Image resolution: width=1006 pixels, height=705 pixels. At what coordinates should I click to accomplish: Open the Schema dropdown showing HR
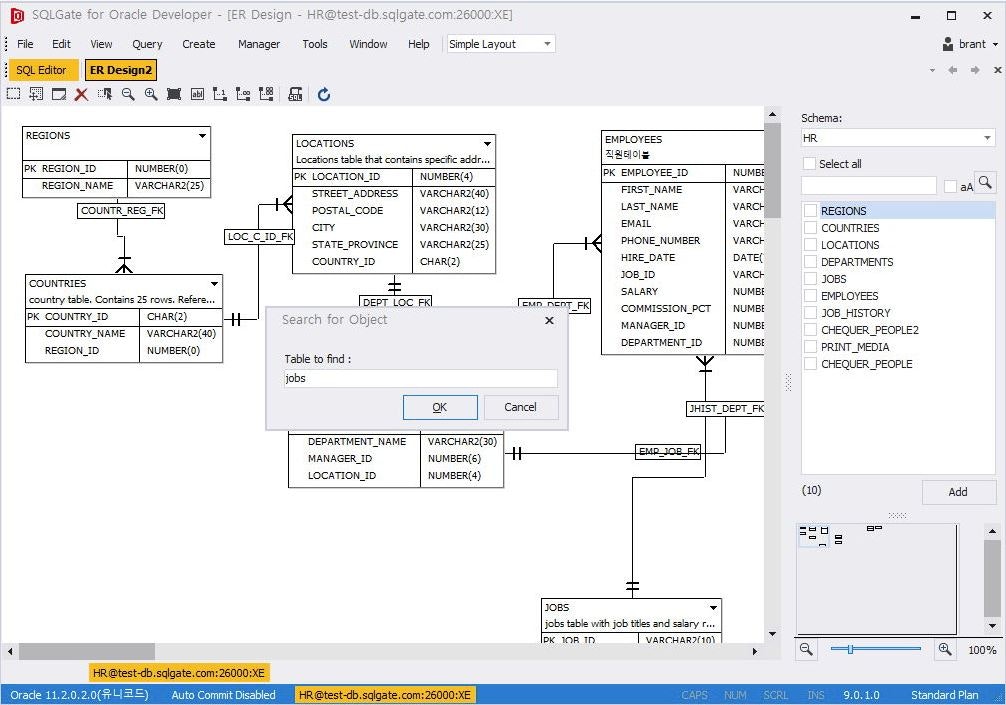click(988, 138)
